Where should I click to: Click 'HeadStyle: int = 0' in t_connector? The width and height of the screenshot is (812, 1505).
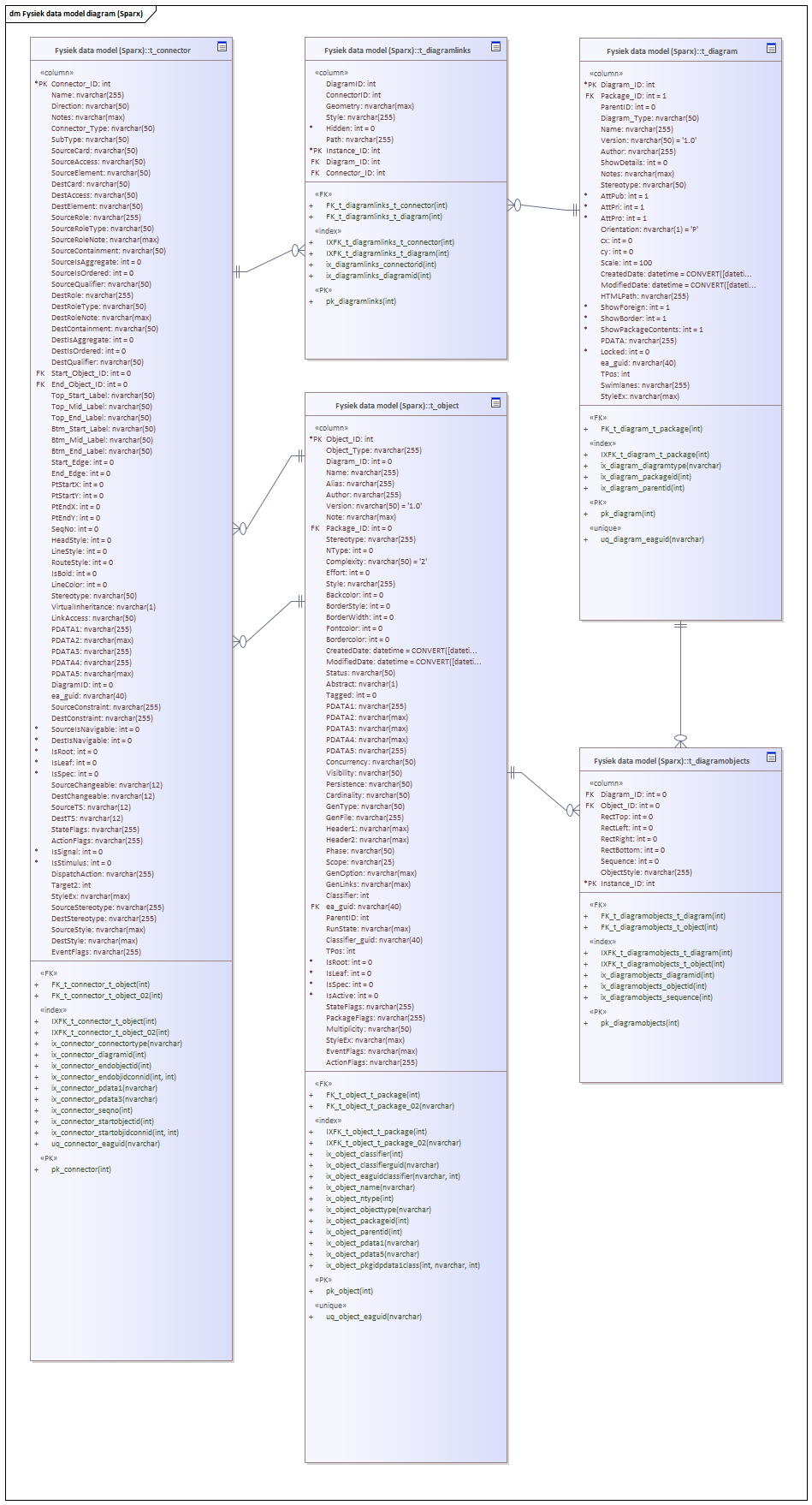[81, 540]
